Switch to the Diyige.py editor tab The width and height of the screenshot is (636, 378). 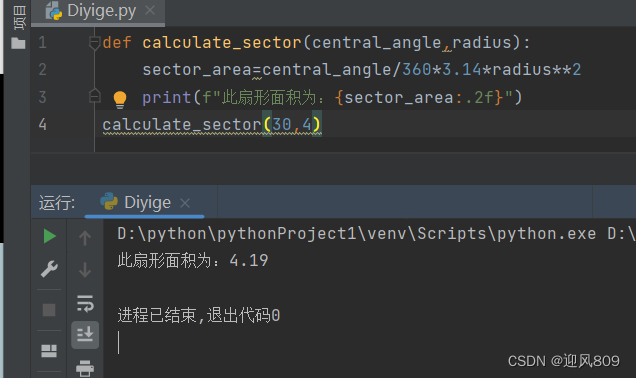pyautogui.click(x=98, y=11)
